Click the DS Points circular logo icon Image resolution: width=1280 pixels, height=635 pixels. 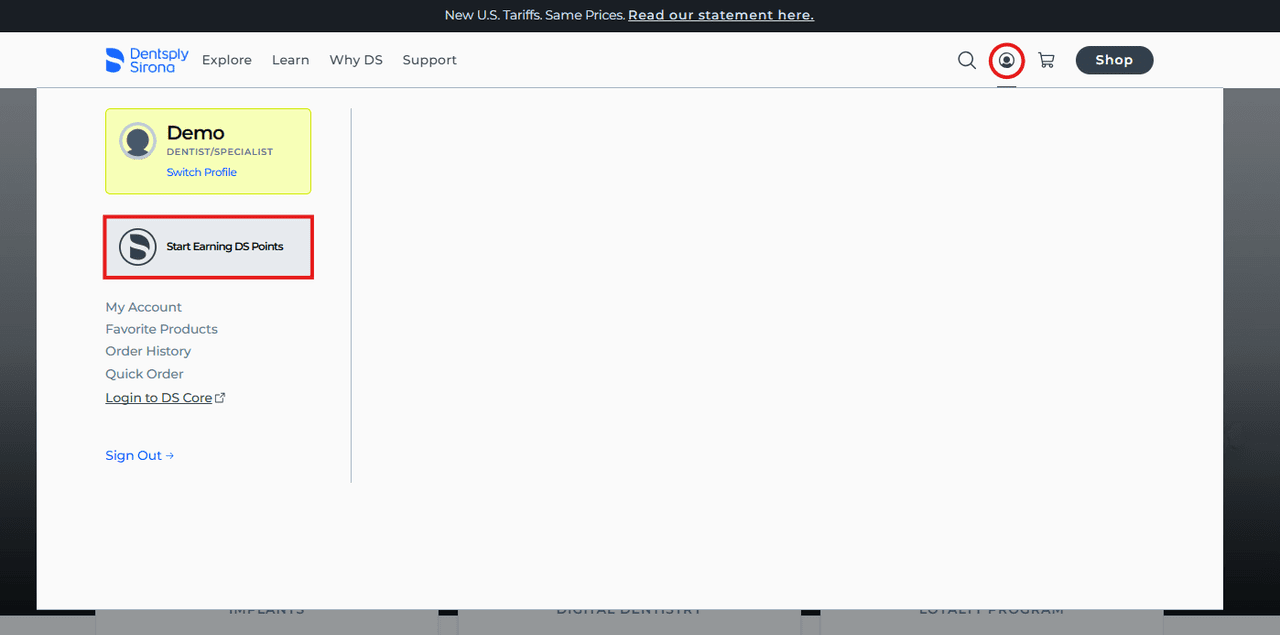(x=138, y=247)
